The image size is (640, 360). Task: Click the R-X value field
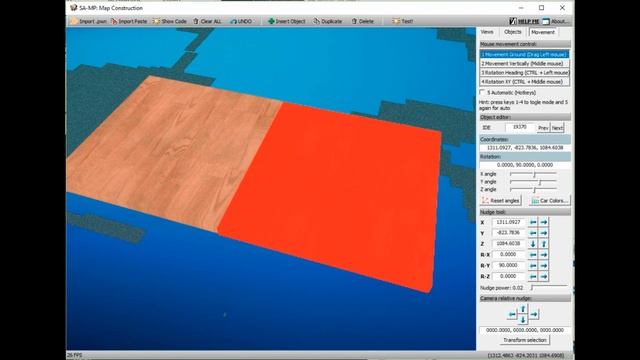point(508,254)
